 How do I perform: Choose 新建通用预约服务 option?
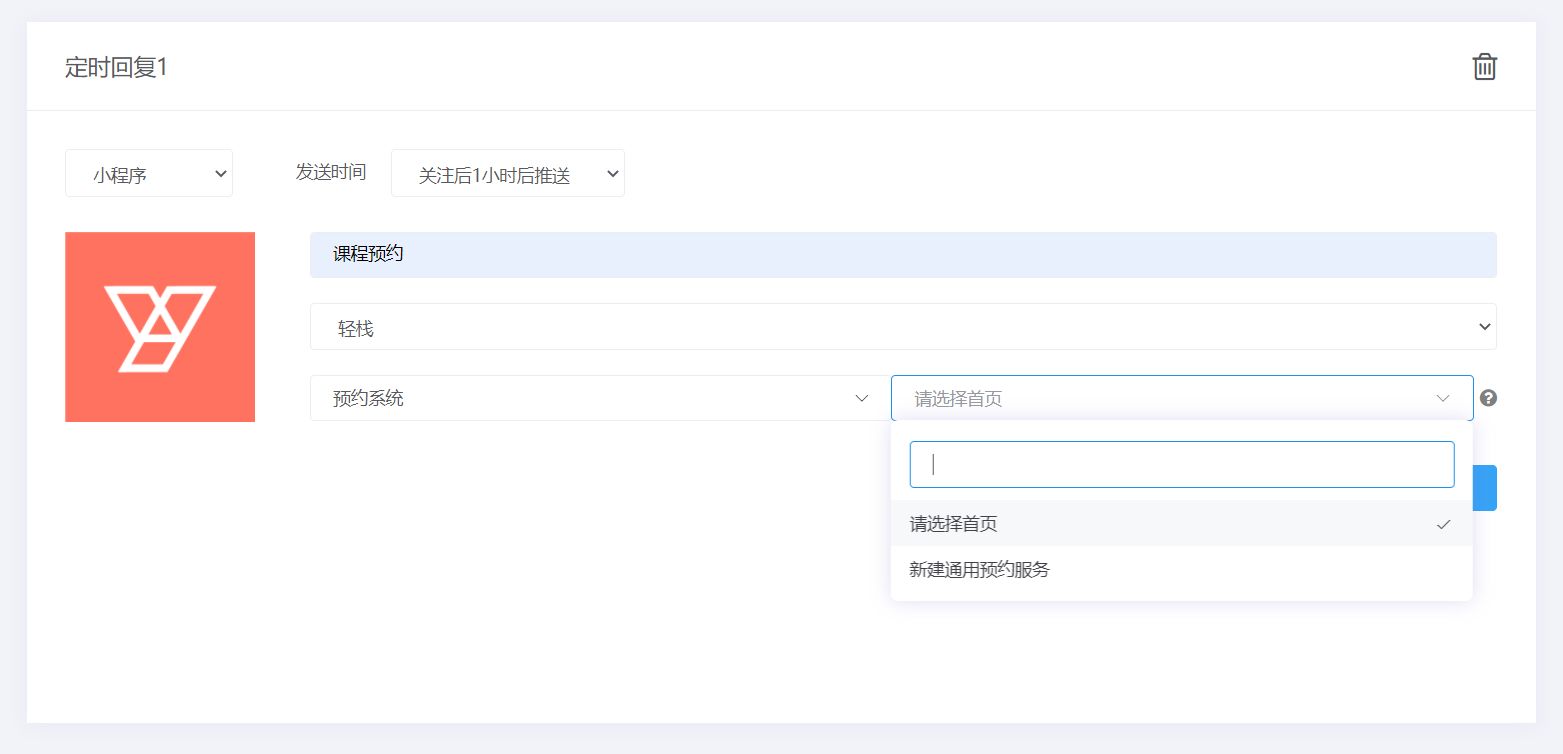pyautogui.click(x=1182, y=570)
